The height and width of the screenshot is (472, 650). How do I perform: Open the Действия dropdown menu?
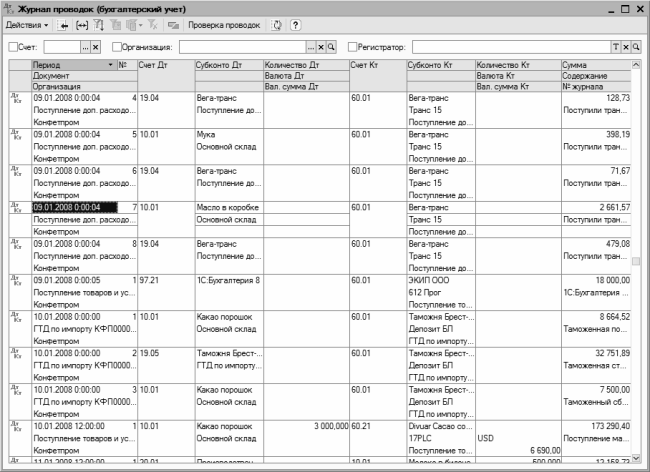(26, 24)
